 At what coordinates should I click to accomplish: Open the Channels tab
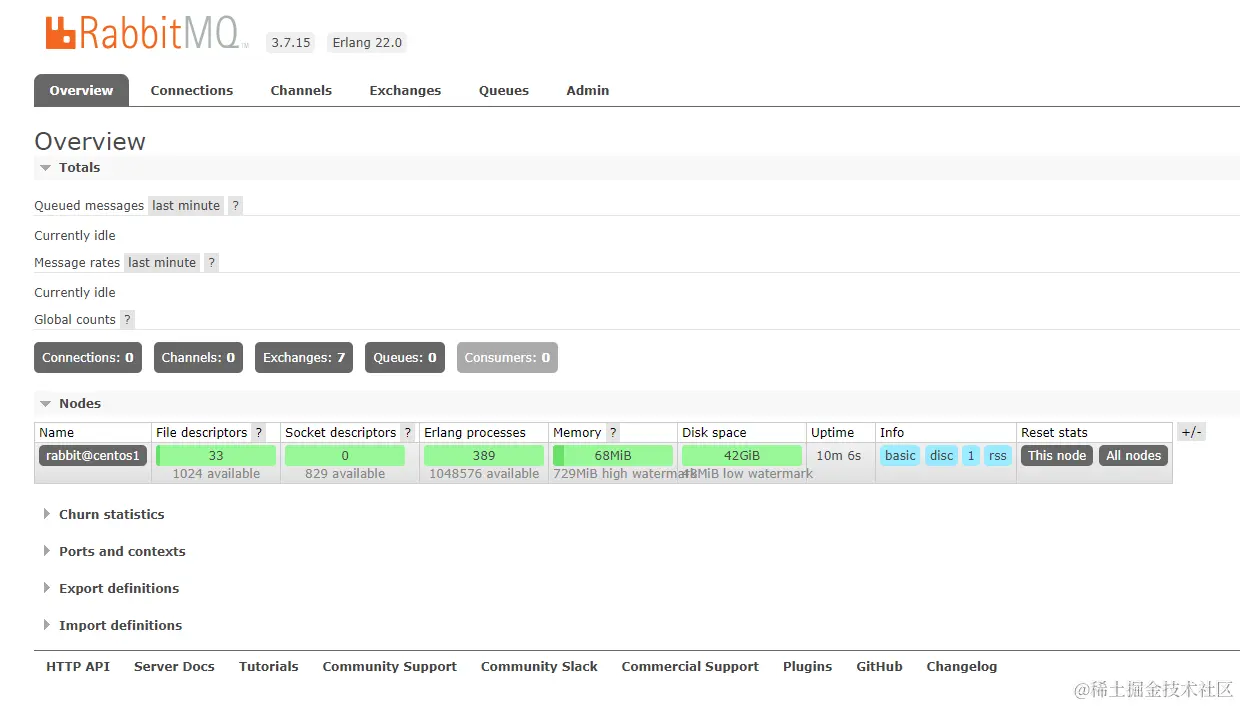[x=301, y=90]
